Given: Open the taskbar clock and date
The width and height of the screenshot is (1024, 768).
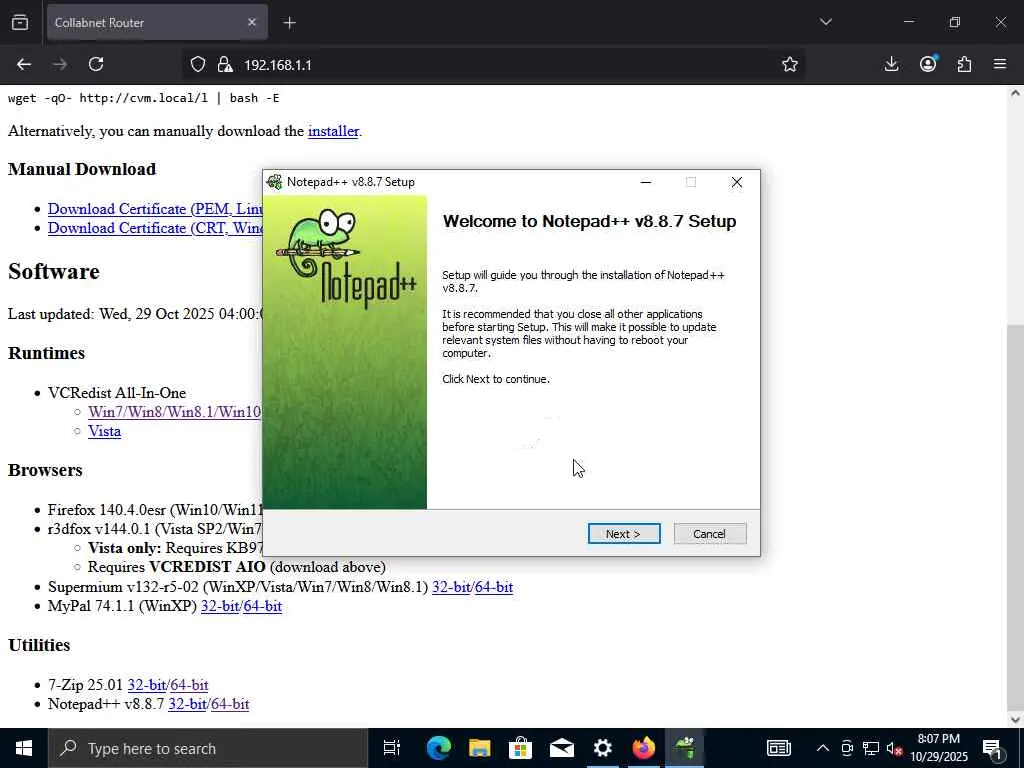Looking at the screenshot, I should point(939,748).
